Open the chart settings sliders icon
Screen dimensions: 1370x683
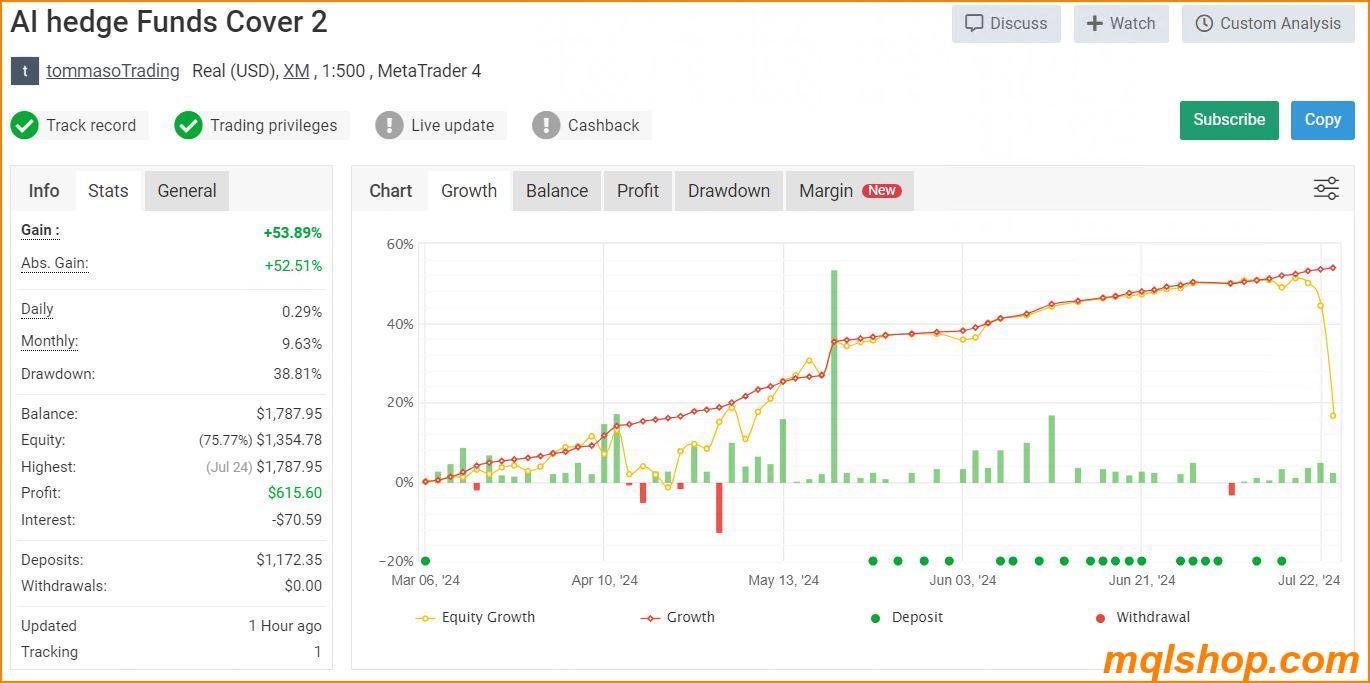click(x=1325, y=188)
